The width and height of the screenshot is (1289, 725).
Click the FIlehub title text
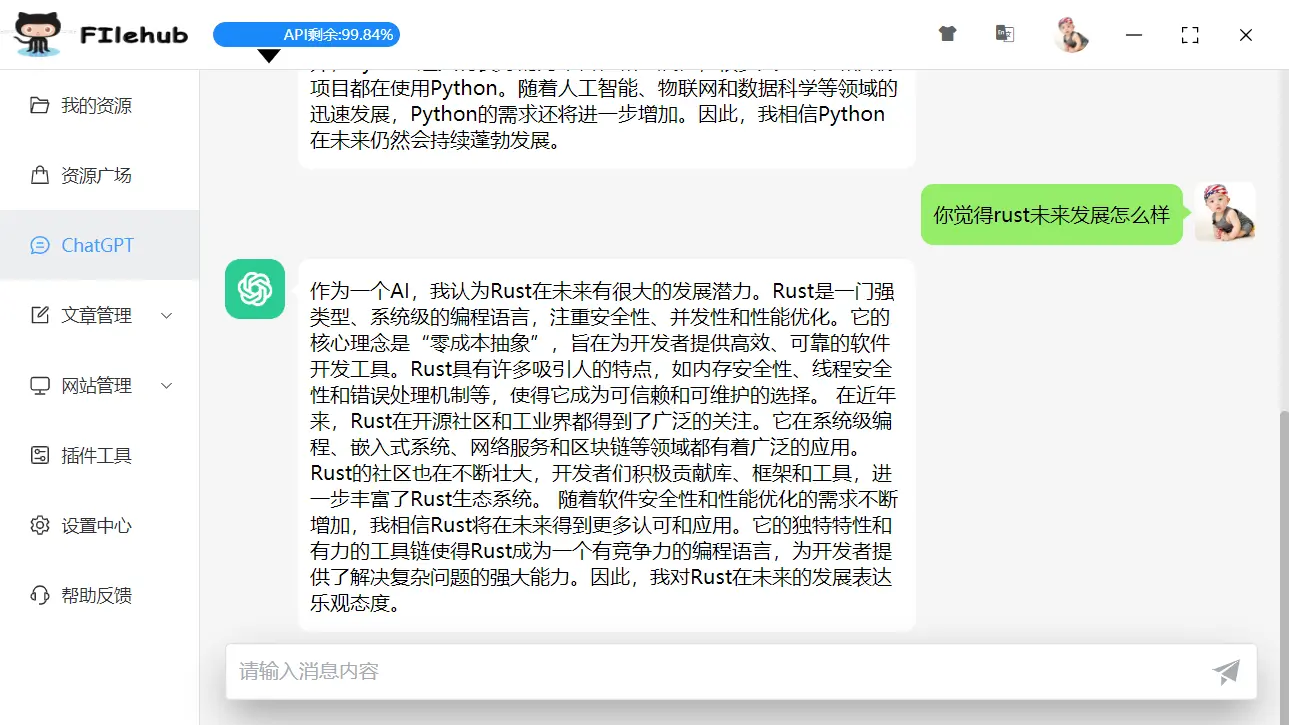tap(134, 35)
